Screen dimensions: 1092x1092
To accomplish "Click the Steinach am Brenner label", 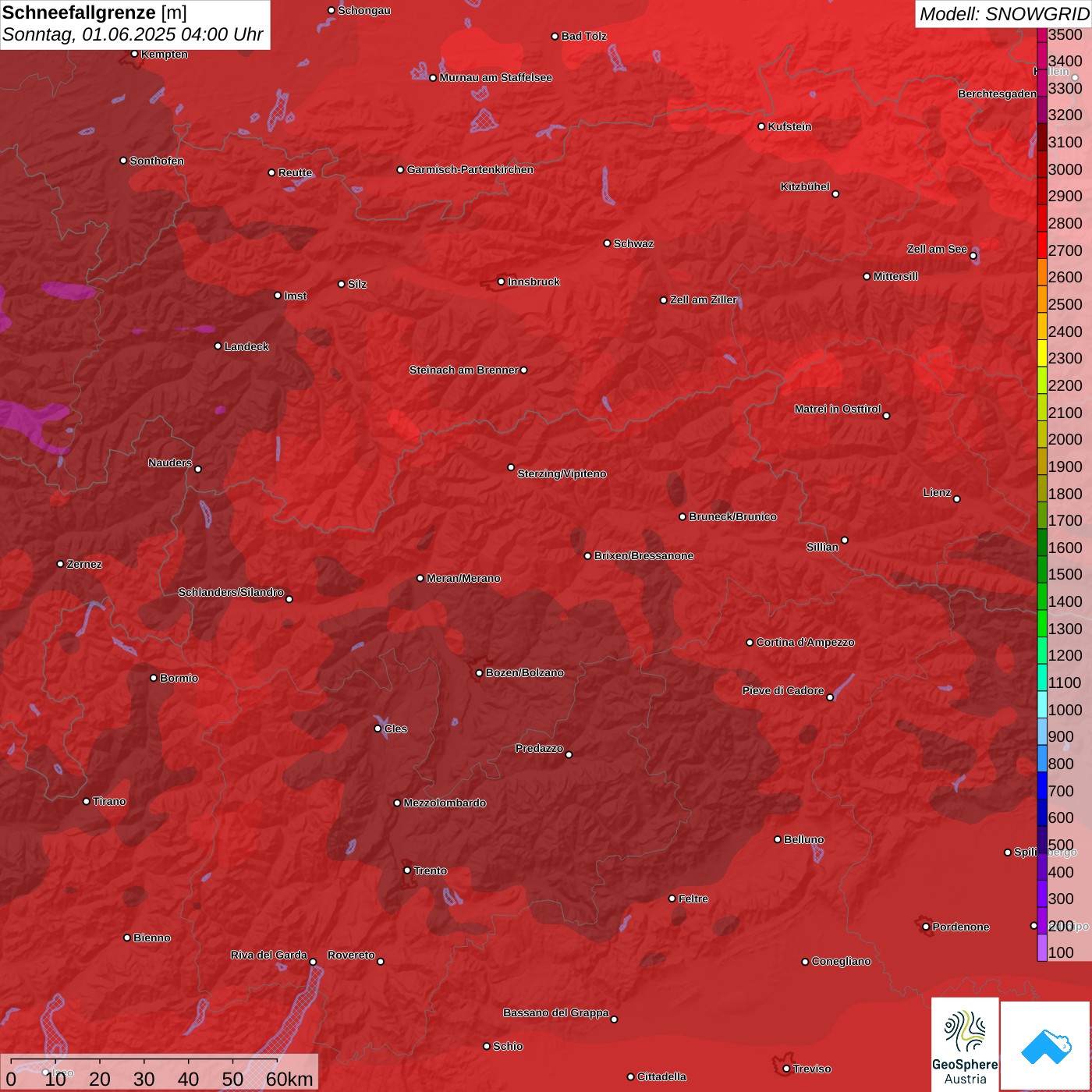I will [x=464, y=370].
